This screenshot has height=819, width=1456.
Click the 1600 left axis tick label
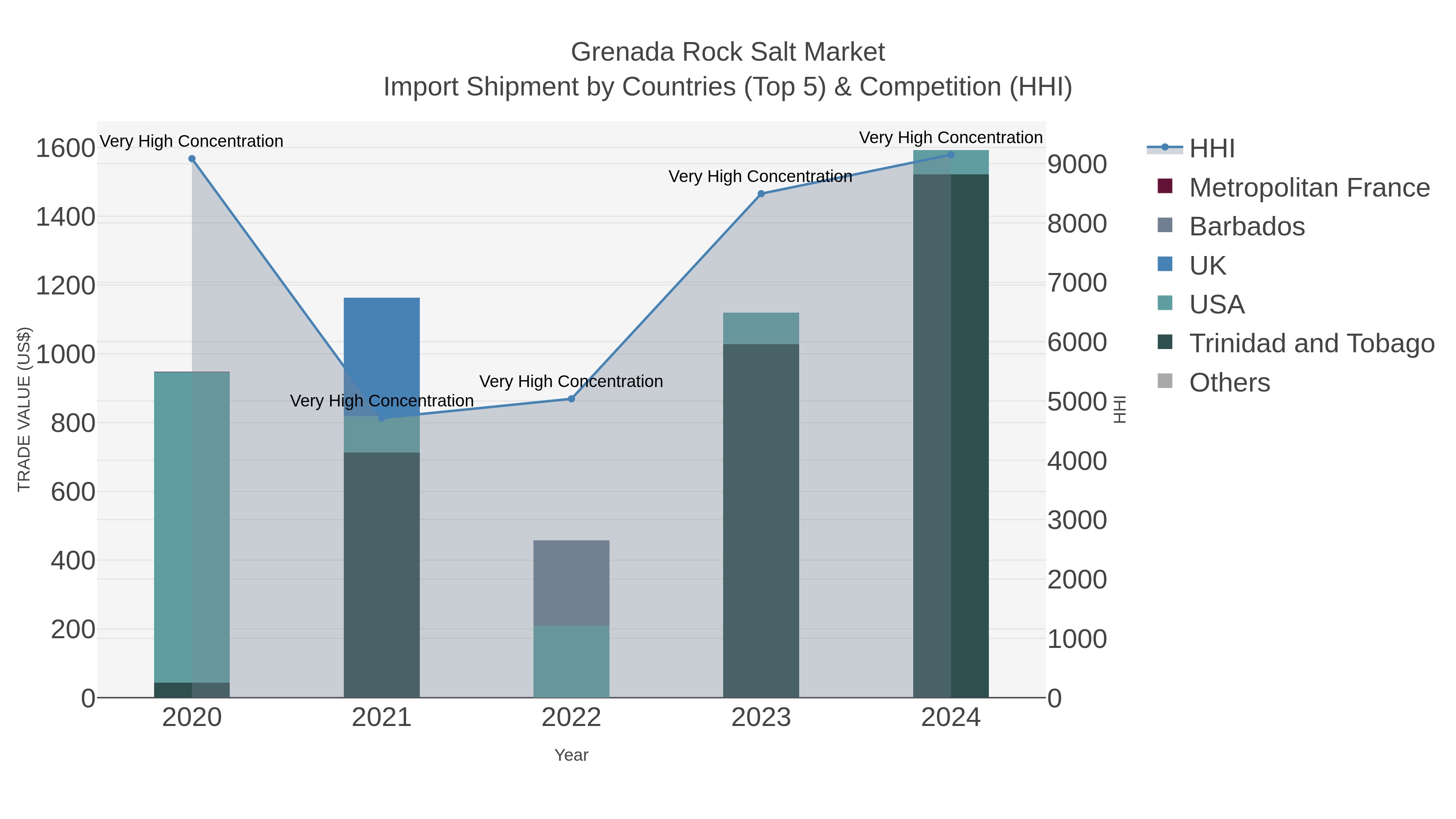coord(66,149)
